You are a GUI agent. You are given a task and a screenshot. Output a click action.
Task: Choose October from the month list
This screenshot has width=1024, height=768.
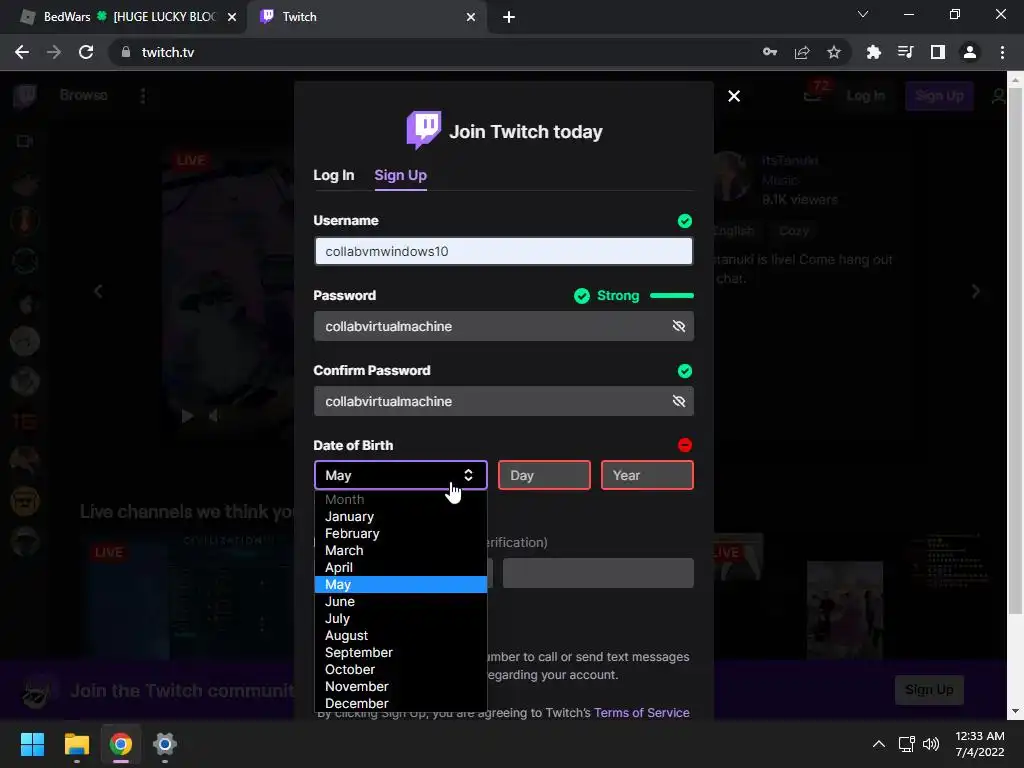click(x=401, y=669)
